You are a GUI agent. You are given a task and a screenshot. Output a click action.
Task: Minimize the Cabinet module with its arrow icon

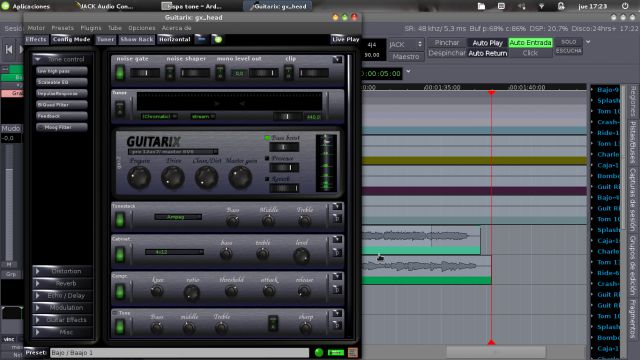(337, 240)
